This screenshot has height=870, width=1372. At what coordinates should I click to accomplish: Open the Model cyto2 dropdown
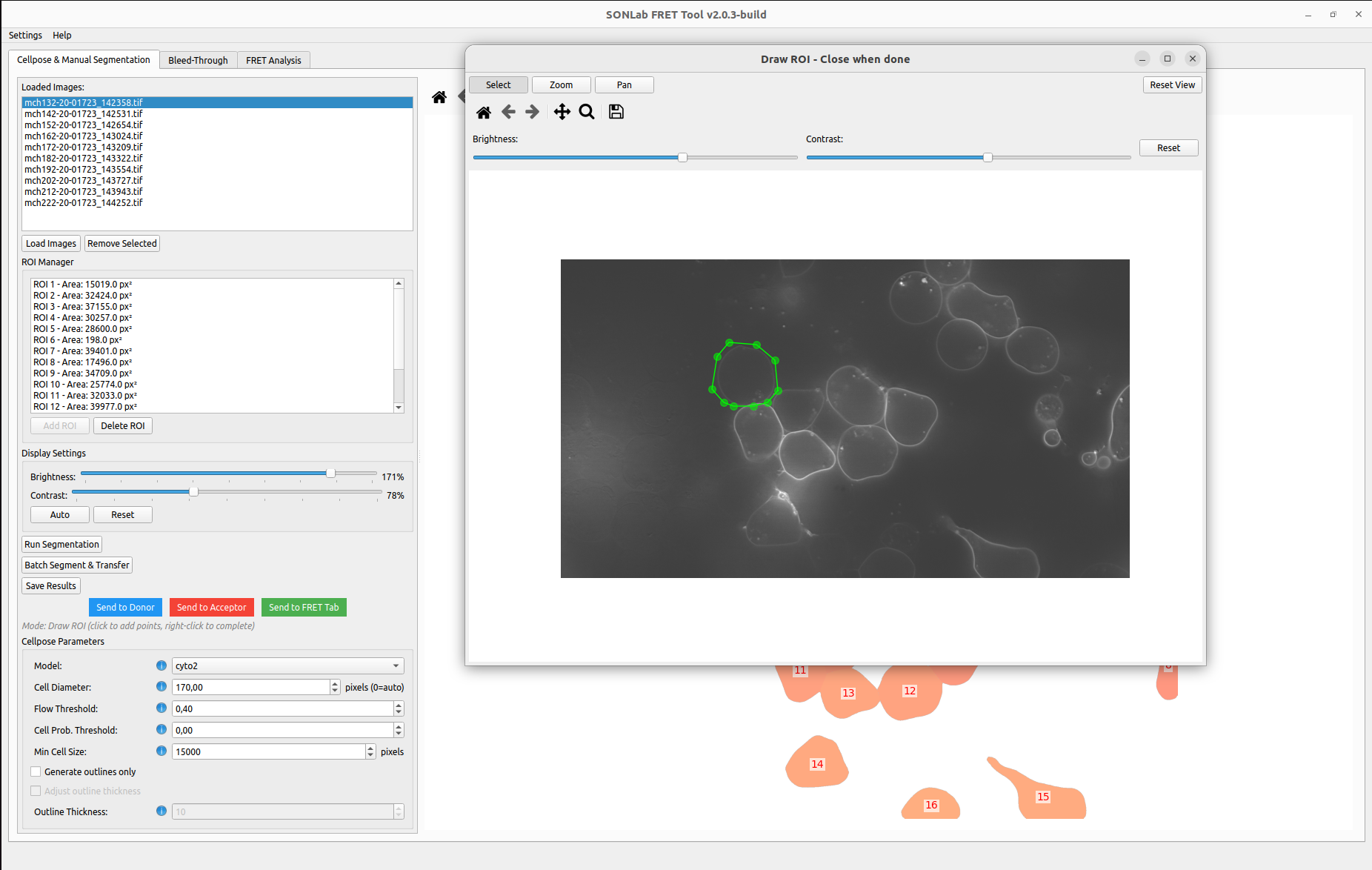coord(288,665)
